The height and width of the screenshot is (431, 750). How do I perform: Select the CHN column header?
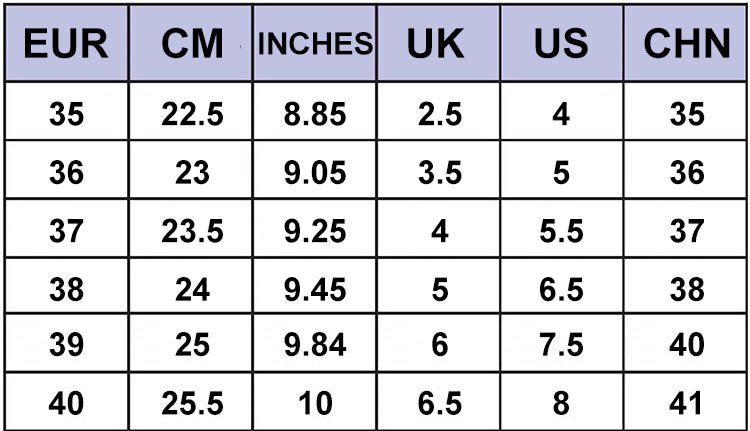click(687, 44)
